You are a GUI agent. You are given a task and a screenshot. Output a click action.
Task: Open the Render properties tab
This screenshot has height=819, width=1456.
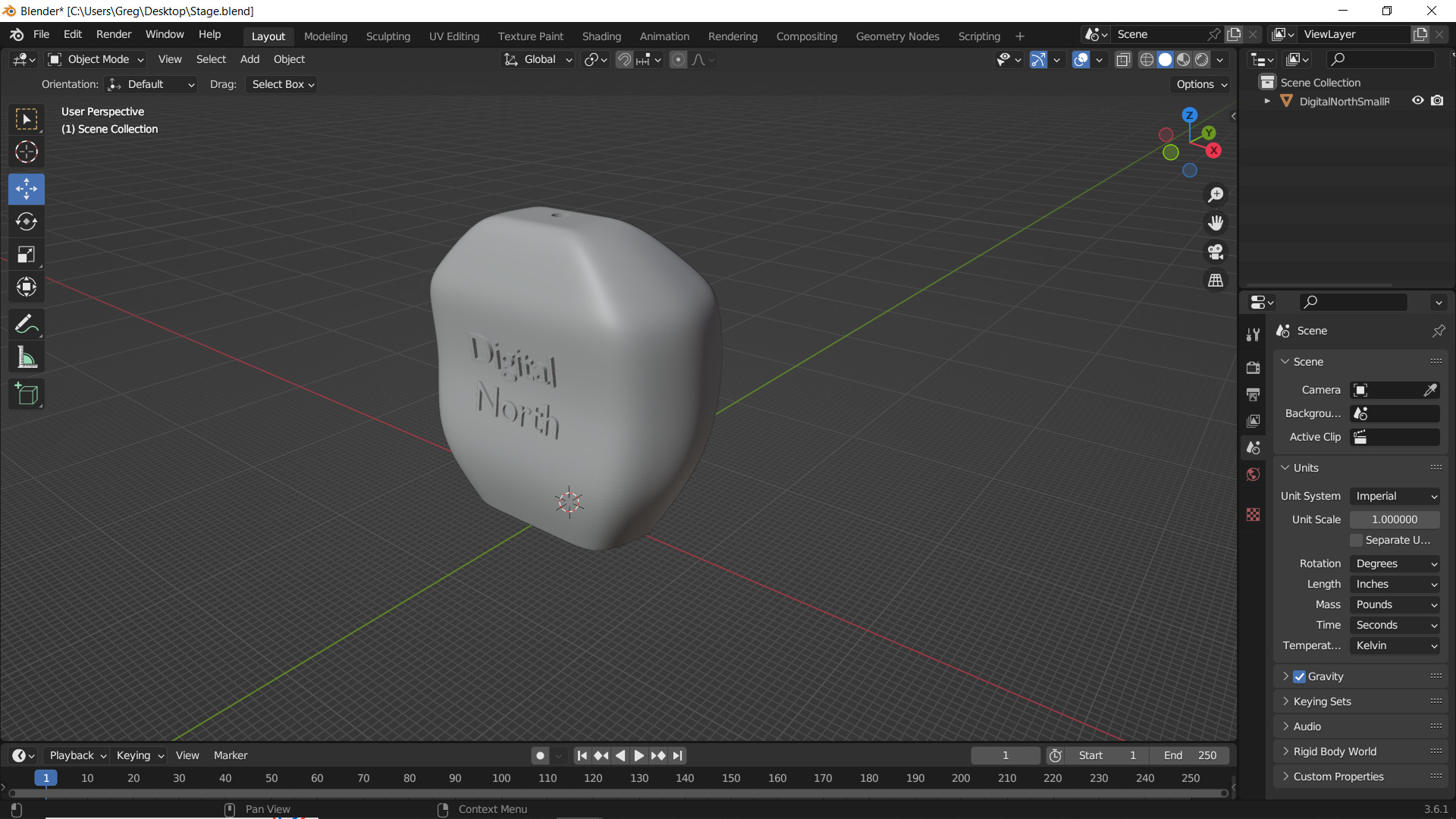click(x=1253, y=368)
